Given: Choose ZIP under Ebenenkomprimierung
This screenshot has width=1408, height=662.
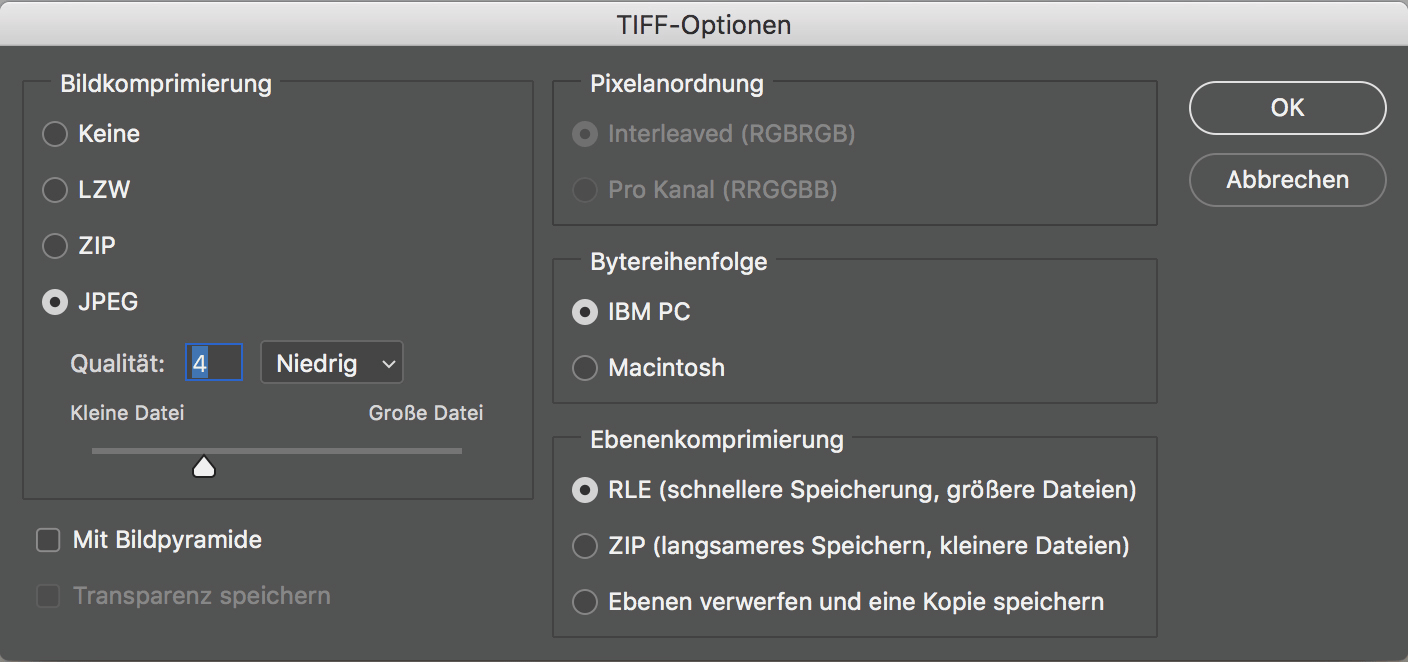Looking at the screenshot, I should (x=584, y=546).
